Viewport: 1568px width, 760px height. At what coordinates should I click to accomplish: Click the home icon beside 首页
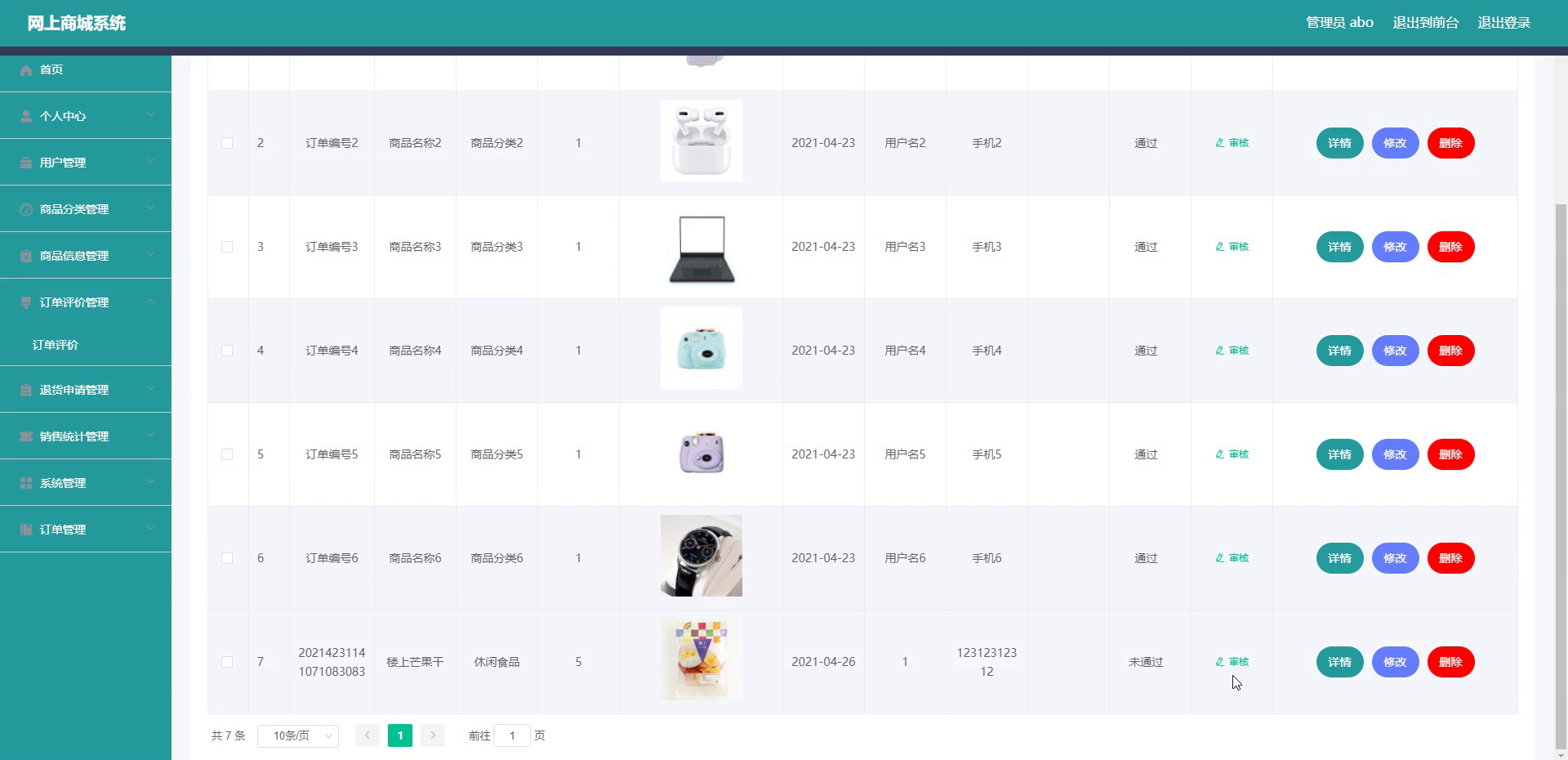pos(26,70)
